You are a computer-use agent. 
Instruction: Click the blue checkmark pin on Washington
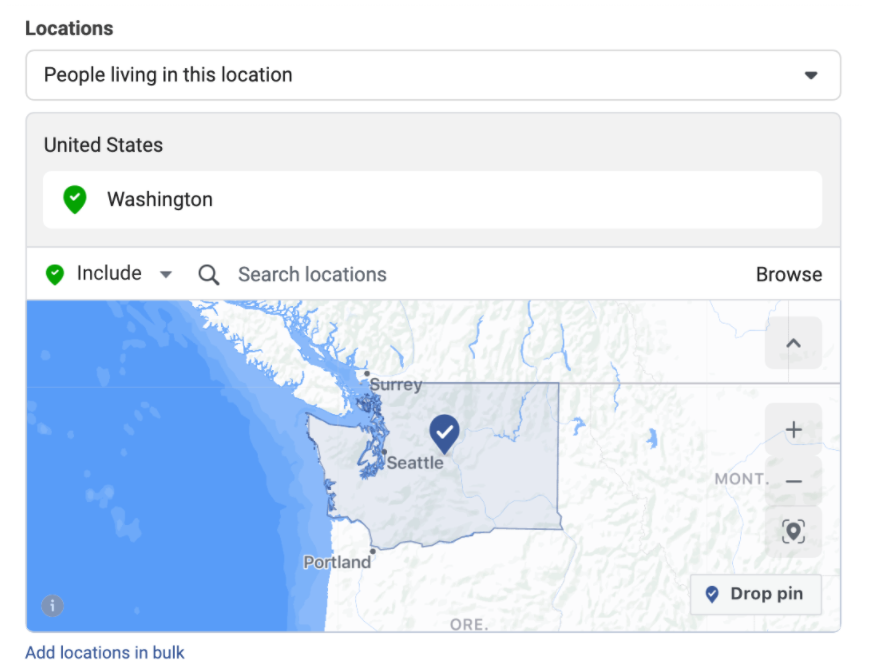point(444,433)
